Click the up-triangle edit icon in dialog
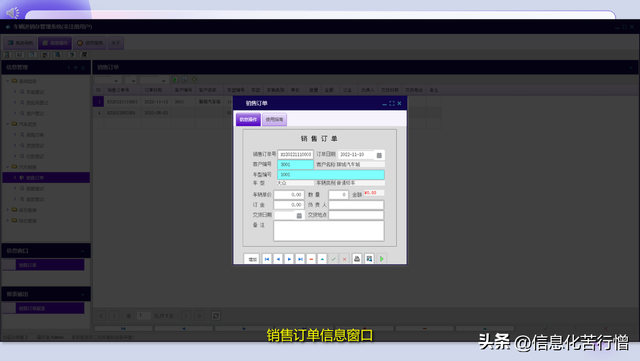The image size is (640, 361). click(x=322, y=259)
